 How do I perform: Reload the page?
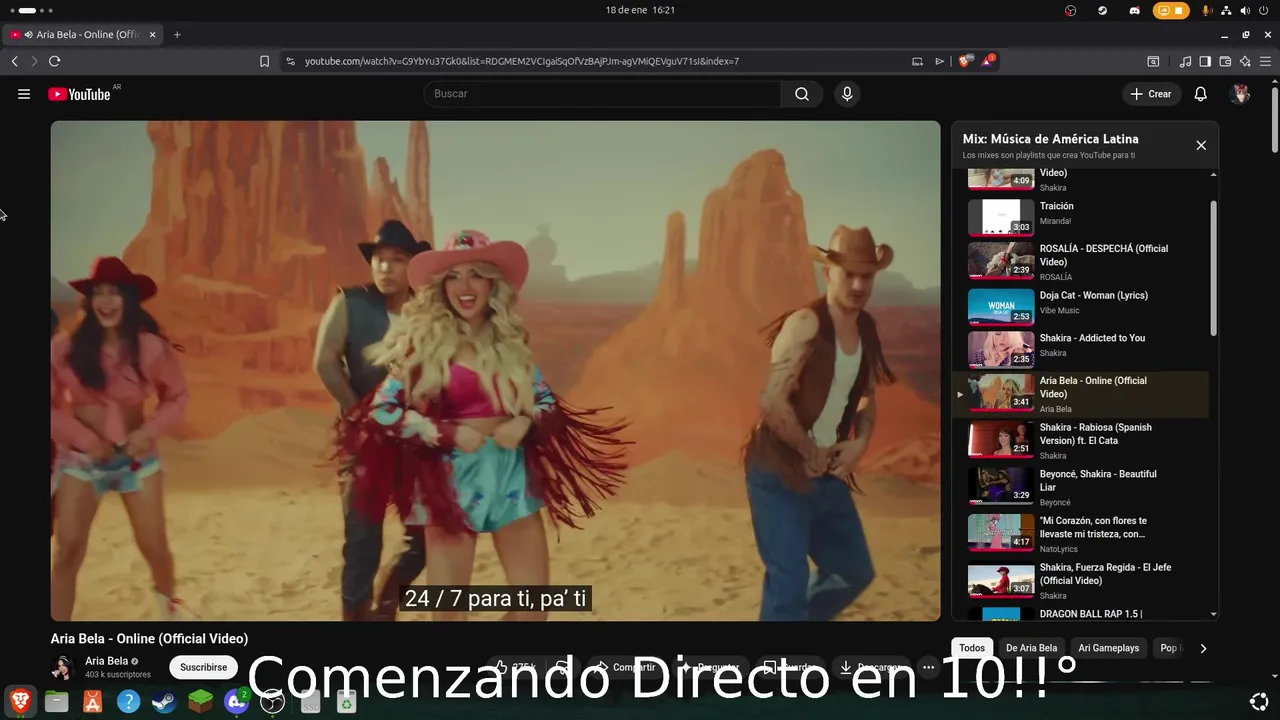pos(54,61)
